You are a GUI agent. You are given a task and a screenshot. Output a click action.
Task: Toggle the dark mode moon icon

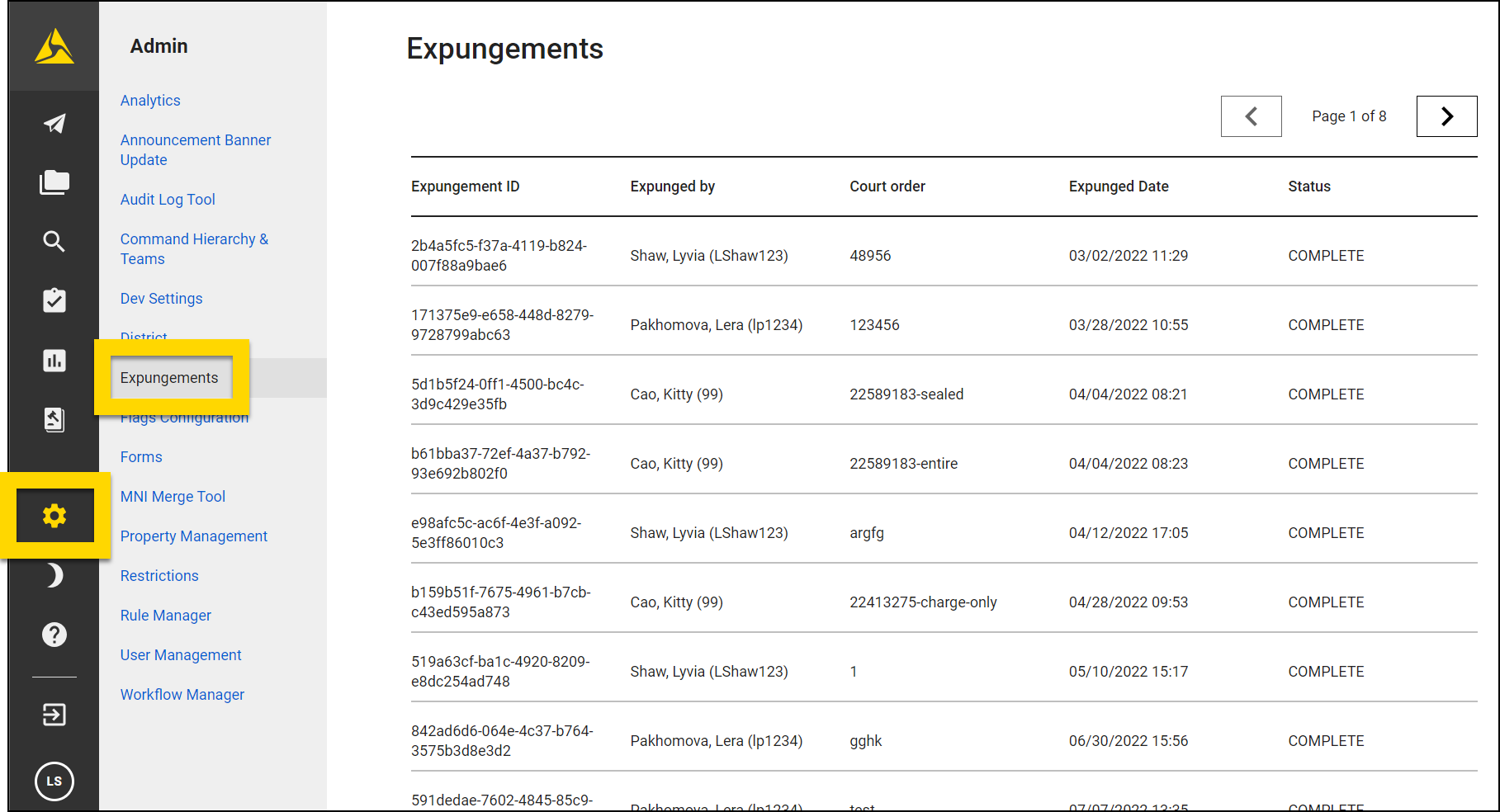click(54, 575)
